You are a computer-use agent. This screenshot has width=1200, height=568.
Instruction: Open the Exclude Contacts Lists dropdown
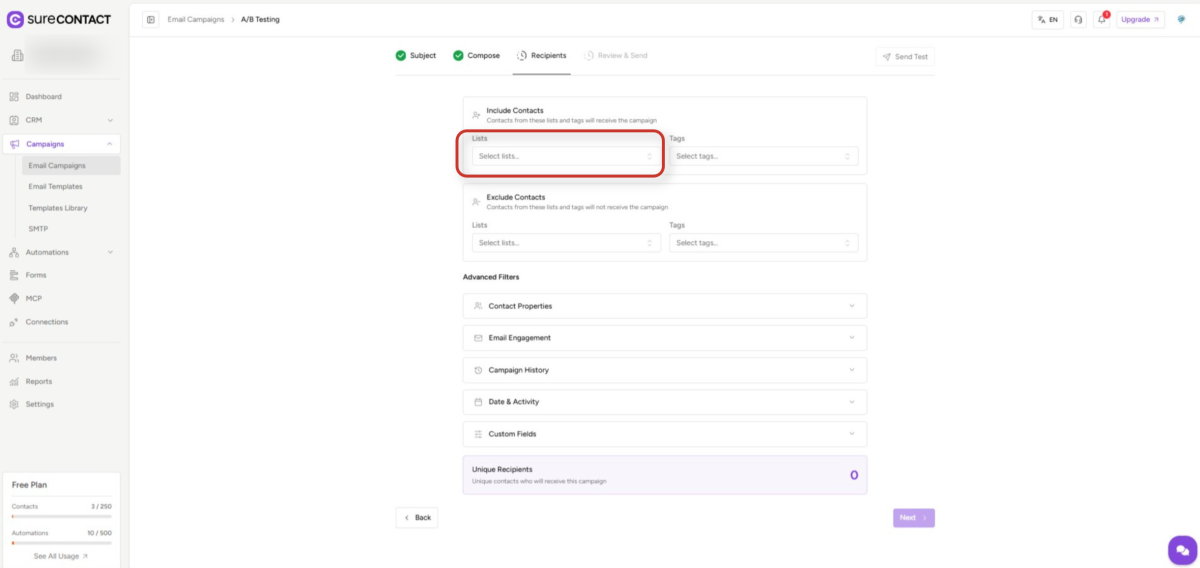click(x=566, y=243)
